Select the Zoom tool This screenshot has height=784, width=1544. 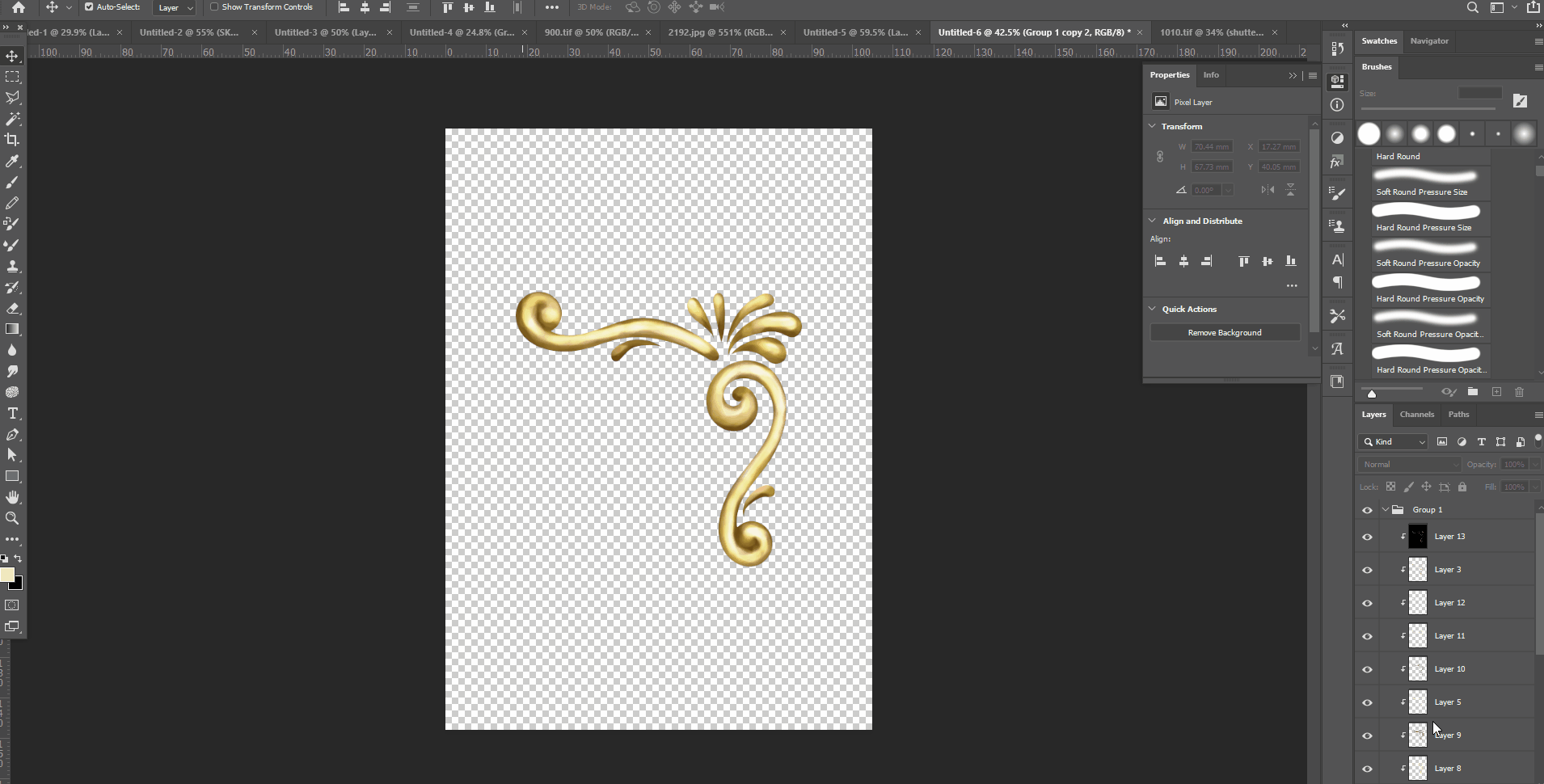[12, 518]
